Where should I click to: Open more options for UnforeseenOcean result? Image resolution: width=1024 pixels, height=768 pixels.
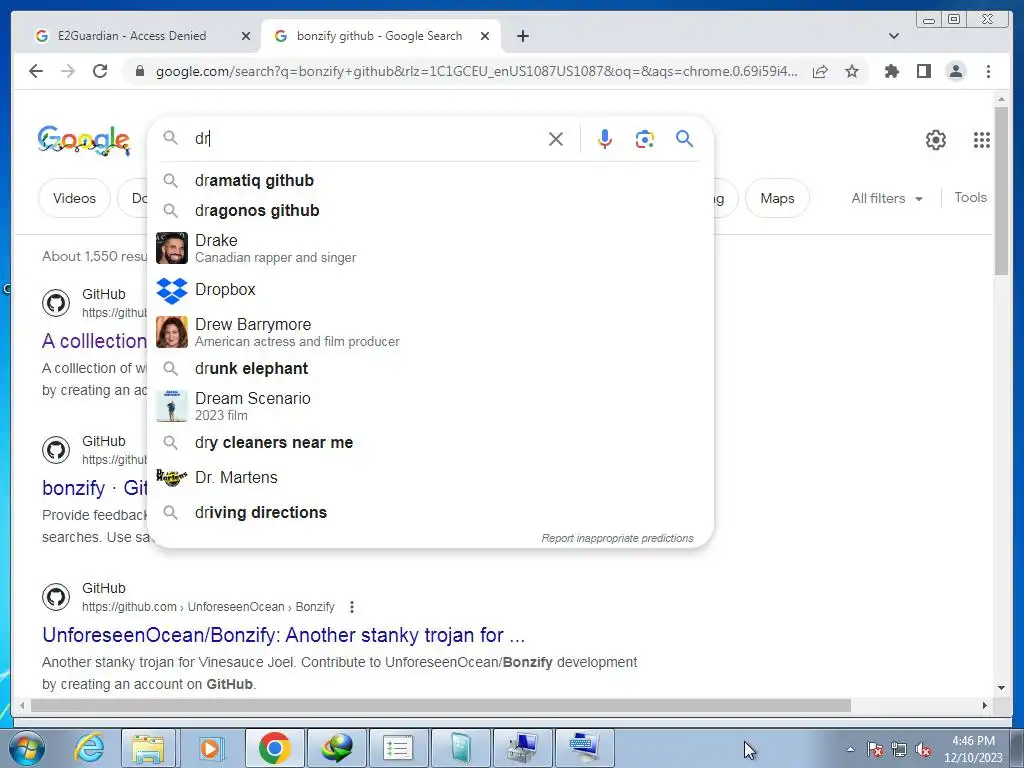point(352,607)
